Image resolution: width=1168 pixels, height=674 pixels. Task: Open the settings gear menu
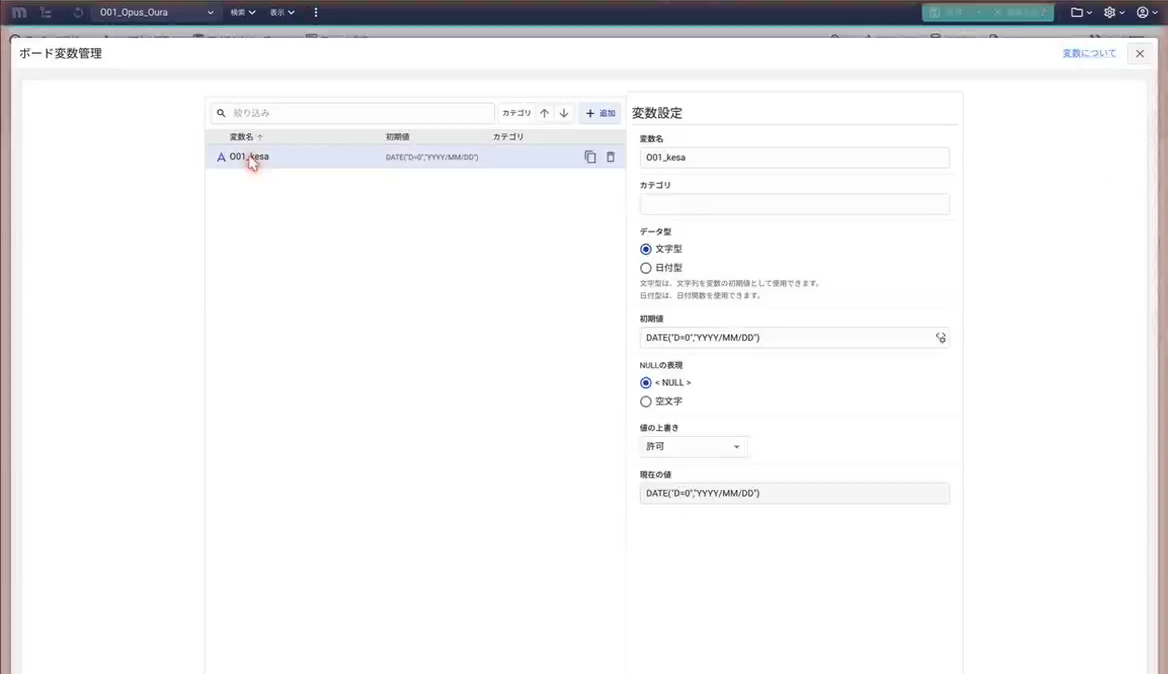[x=1114, y=13]
